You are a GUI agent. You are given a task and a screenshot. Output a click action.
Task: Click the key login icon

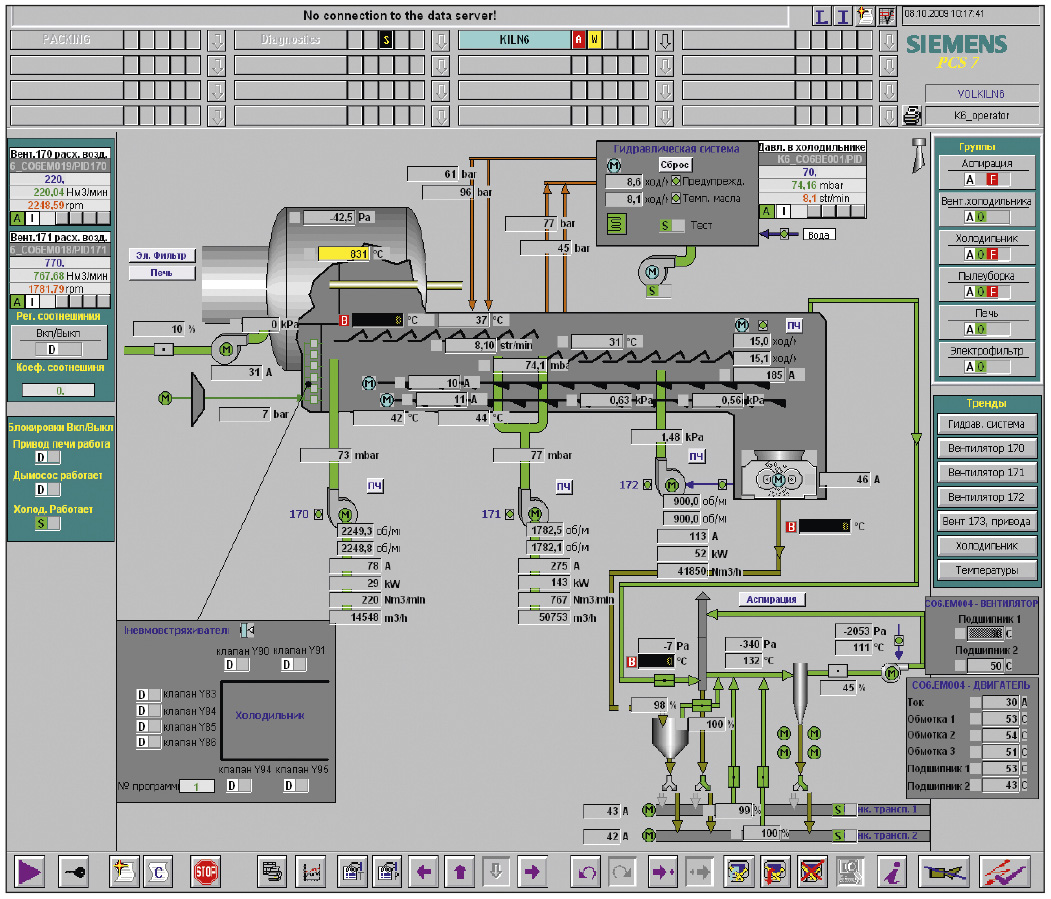[x=74, y=871]
